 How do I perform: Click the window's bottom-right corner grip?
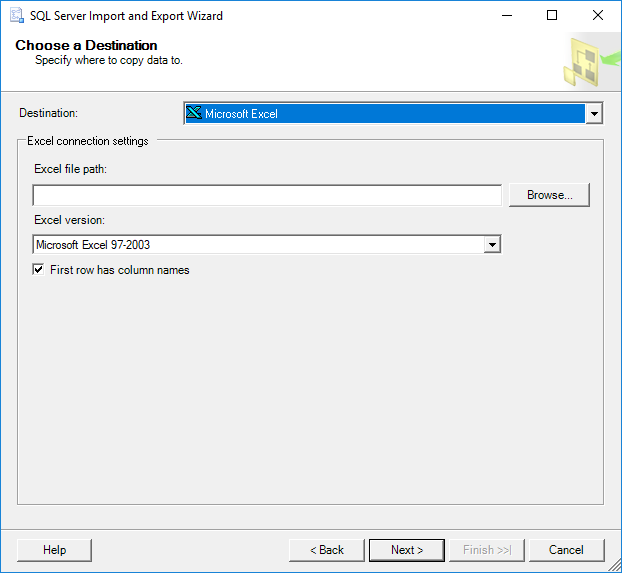(x=615, y=565)
